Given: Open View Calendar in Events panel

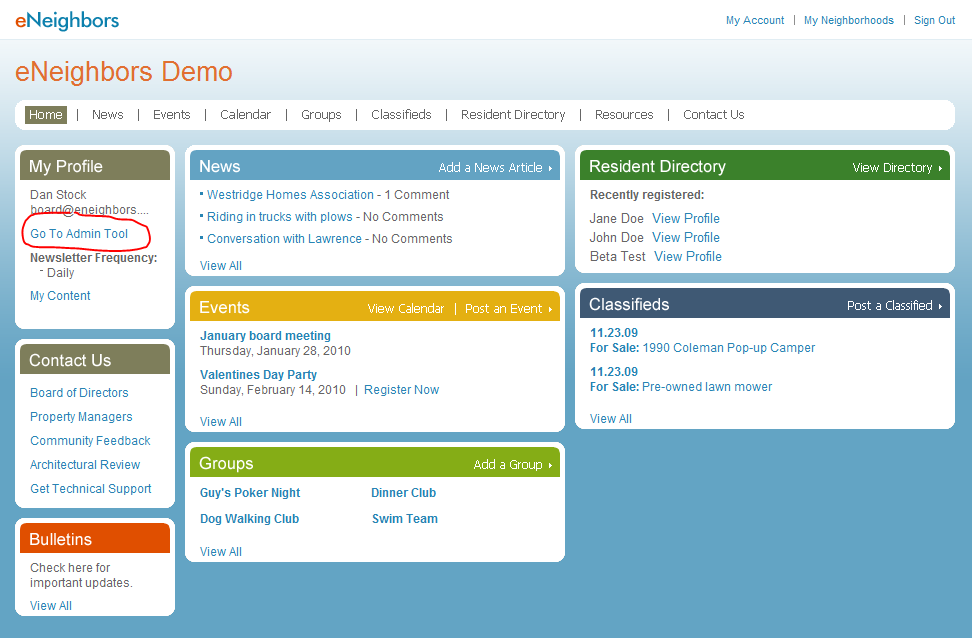Looking at the screenshot, I should point(405,309).
